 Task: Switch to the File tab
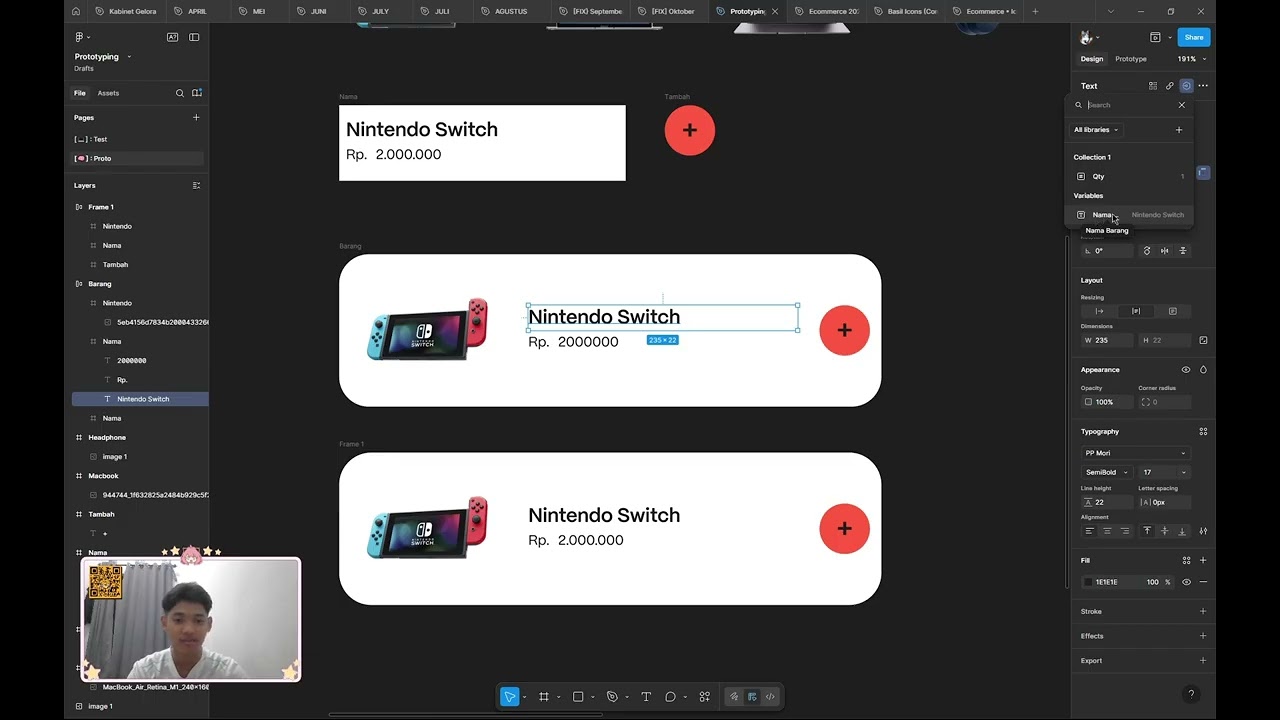coord(80,93)
